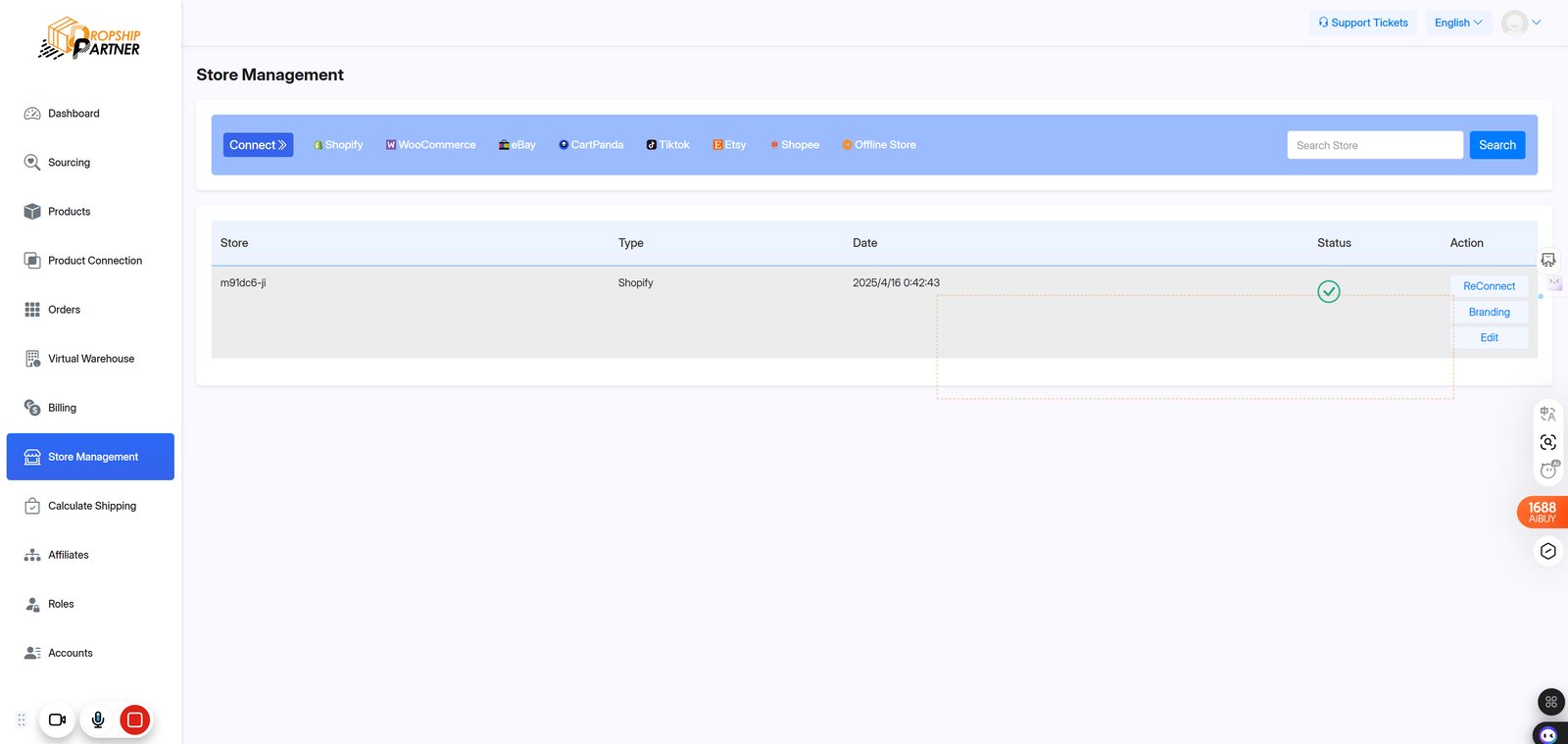Screen dimensions: 1568x744
Task: Choose eBay store type
Action: [x=516, y=145]
